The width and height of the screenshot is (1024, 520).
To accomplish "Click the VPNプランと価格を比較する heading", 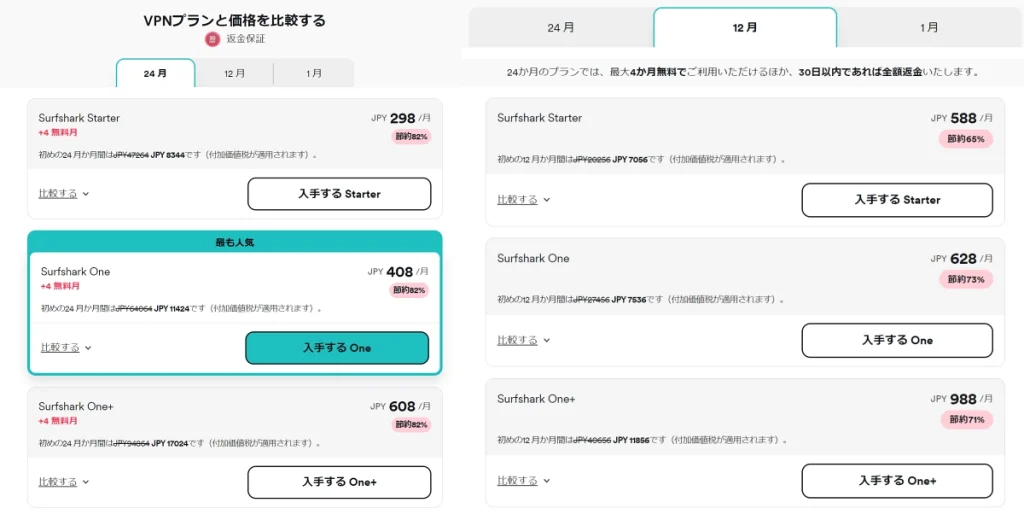I will (234, 20).
